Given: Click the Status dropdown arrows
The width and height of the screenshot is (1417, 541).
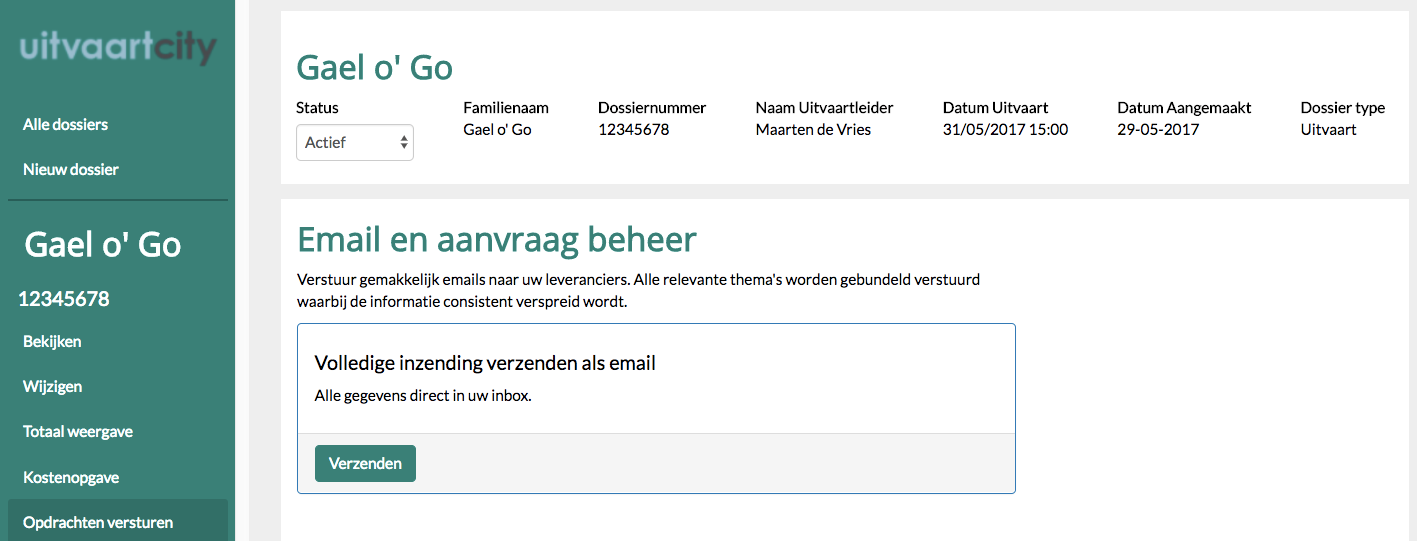Looking at the screenshot, I should click(x=404, y=142).
